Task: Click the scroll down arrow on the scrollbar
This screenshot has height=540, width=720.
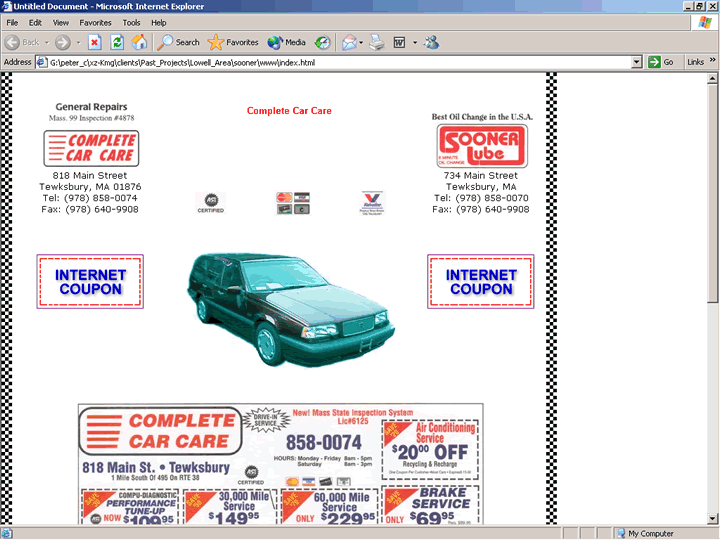Action: click(712, 518)
